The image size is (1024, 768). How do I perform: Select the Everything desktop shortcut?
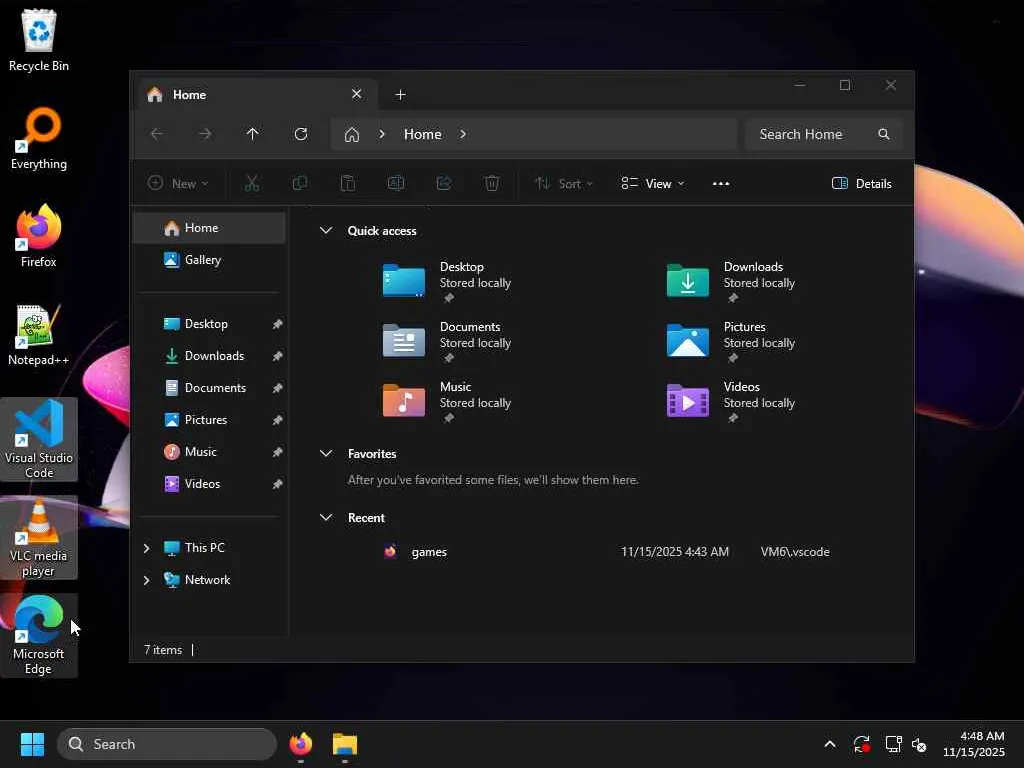(39, 139)
